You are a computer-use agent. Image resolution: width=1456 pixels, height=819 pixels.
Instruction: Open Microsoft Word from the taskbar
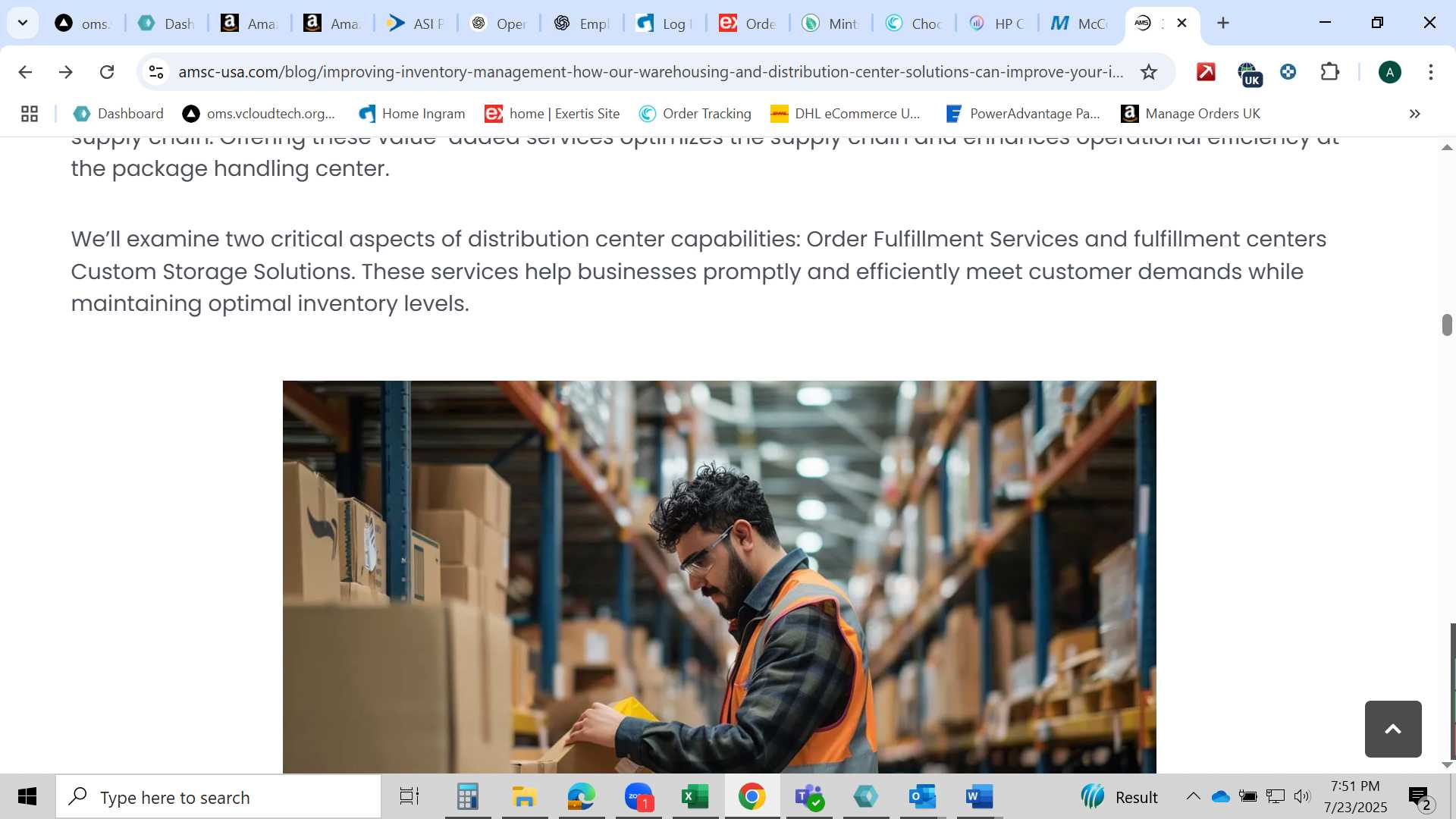point(979,797)
